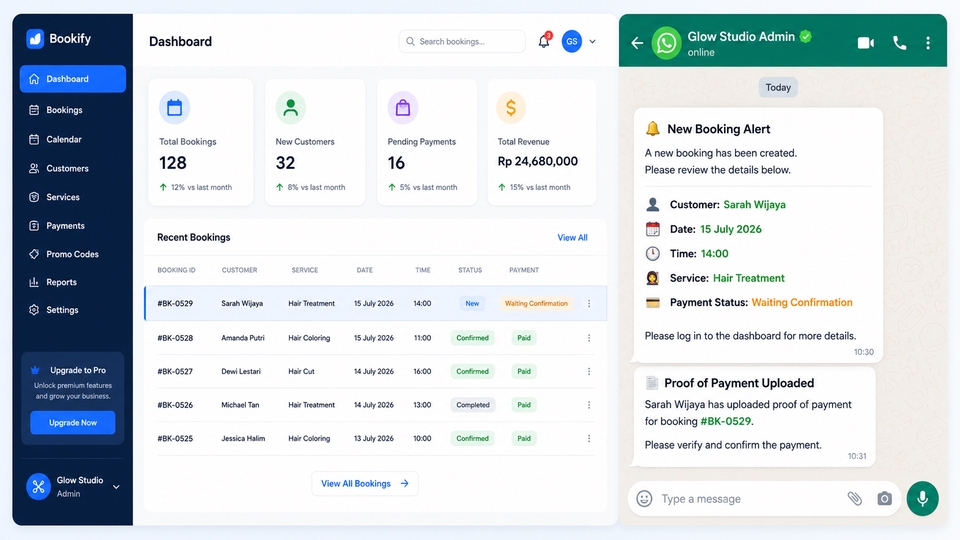This screenshot has height=540, width=960.
Task: Click the back arrow in WhatsApp chat
Action: (637, 43)
